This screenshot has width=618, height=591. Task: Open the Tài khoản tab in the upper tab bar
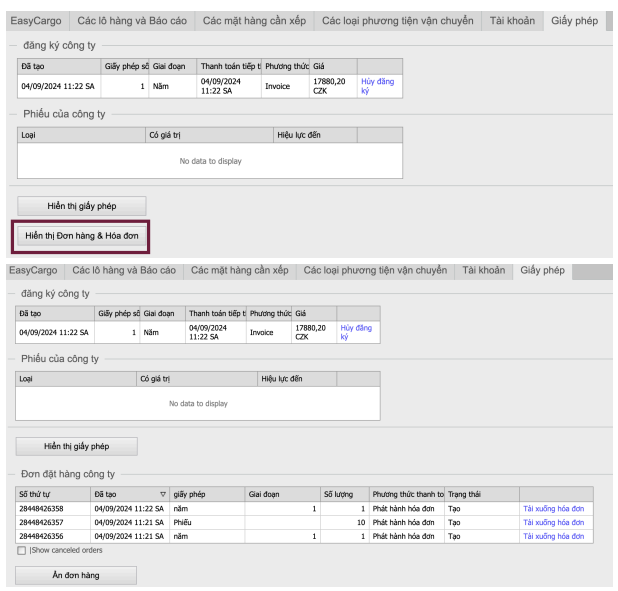[512, 20]
